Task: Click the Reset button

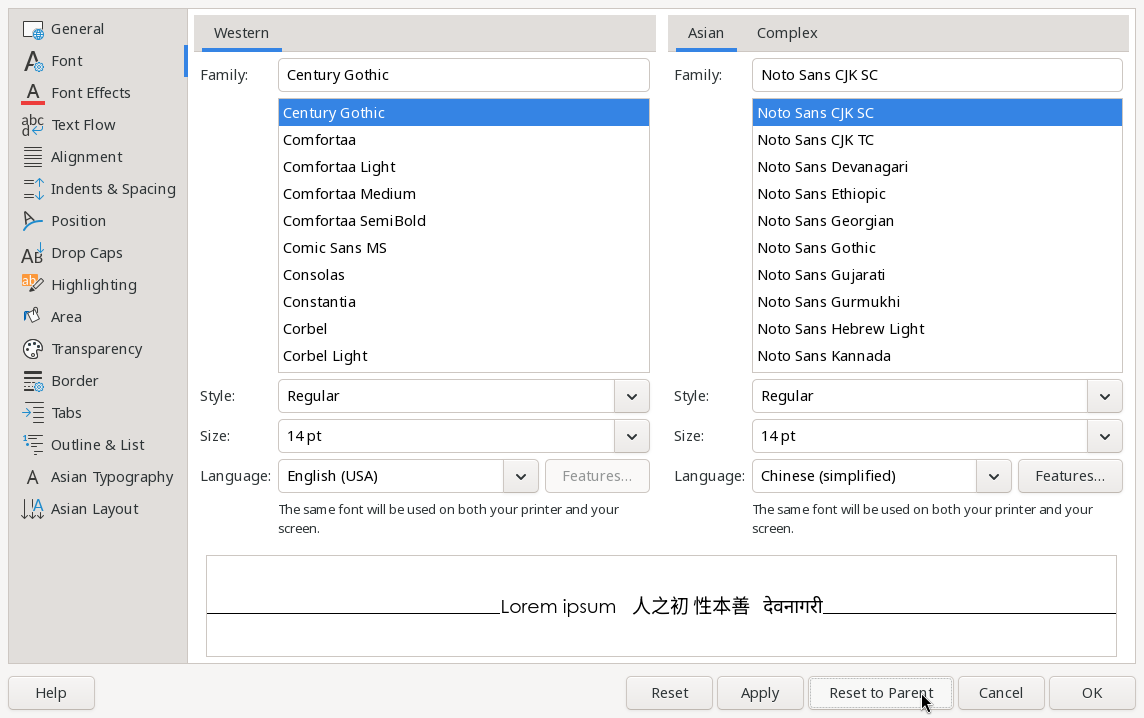Action: click(669, 693)
